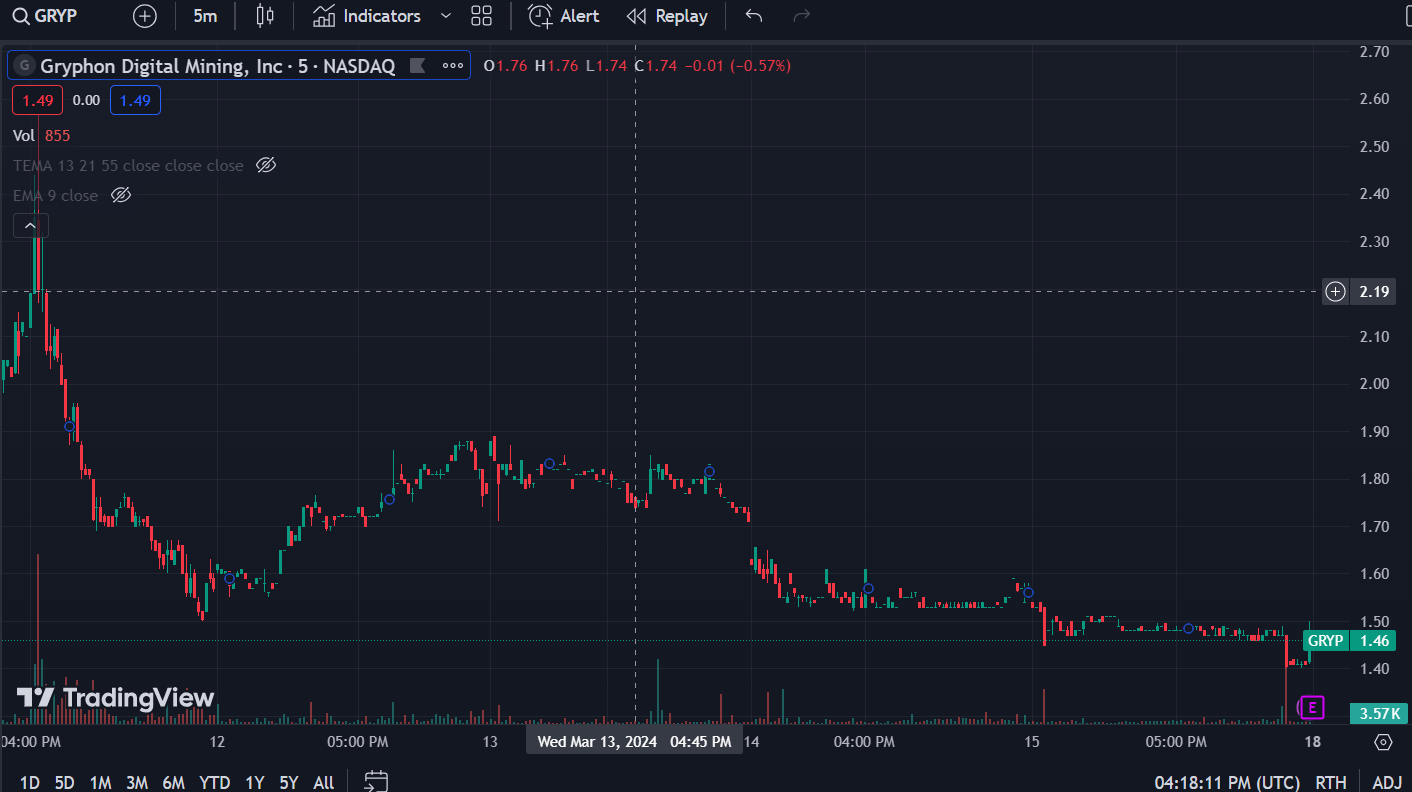Create a new Alert

[564, 16]
